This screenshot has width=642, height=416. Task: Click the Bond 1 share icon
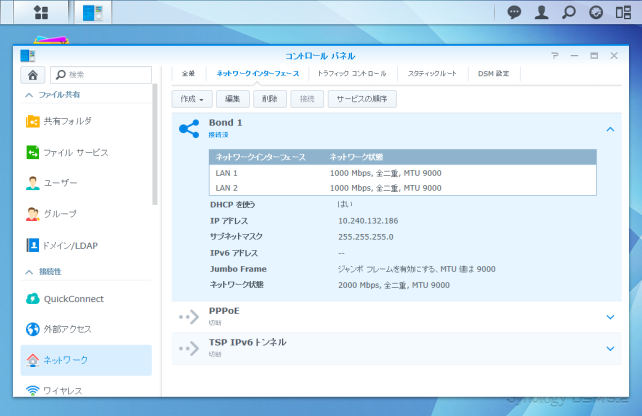click(189, 129)
